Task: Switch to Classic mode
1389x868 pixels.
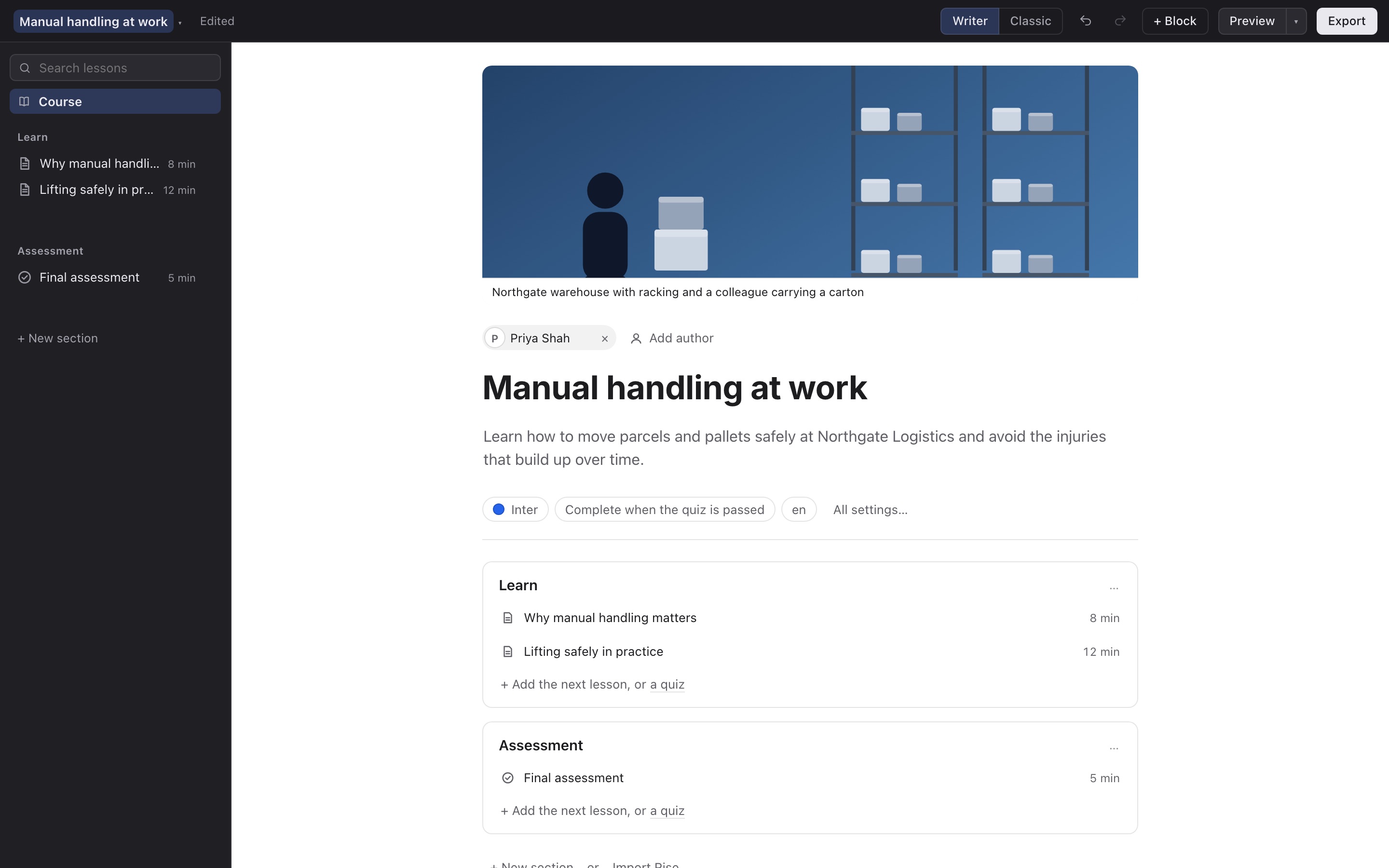Action: [1030, 21]
